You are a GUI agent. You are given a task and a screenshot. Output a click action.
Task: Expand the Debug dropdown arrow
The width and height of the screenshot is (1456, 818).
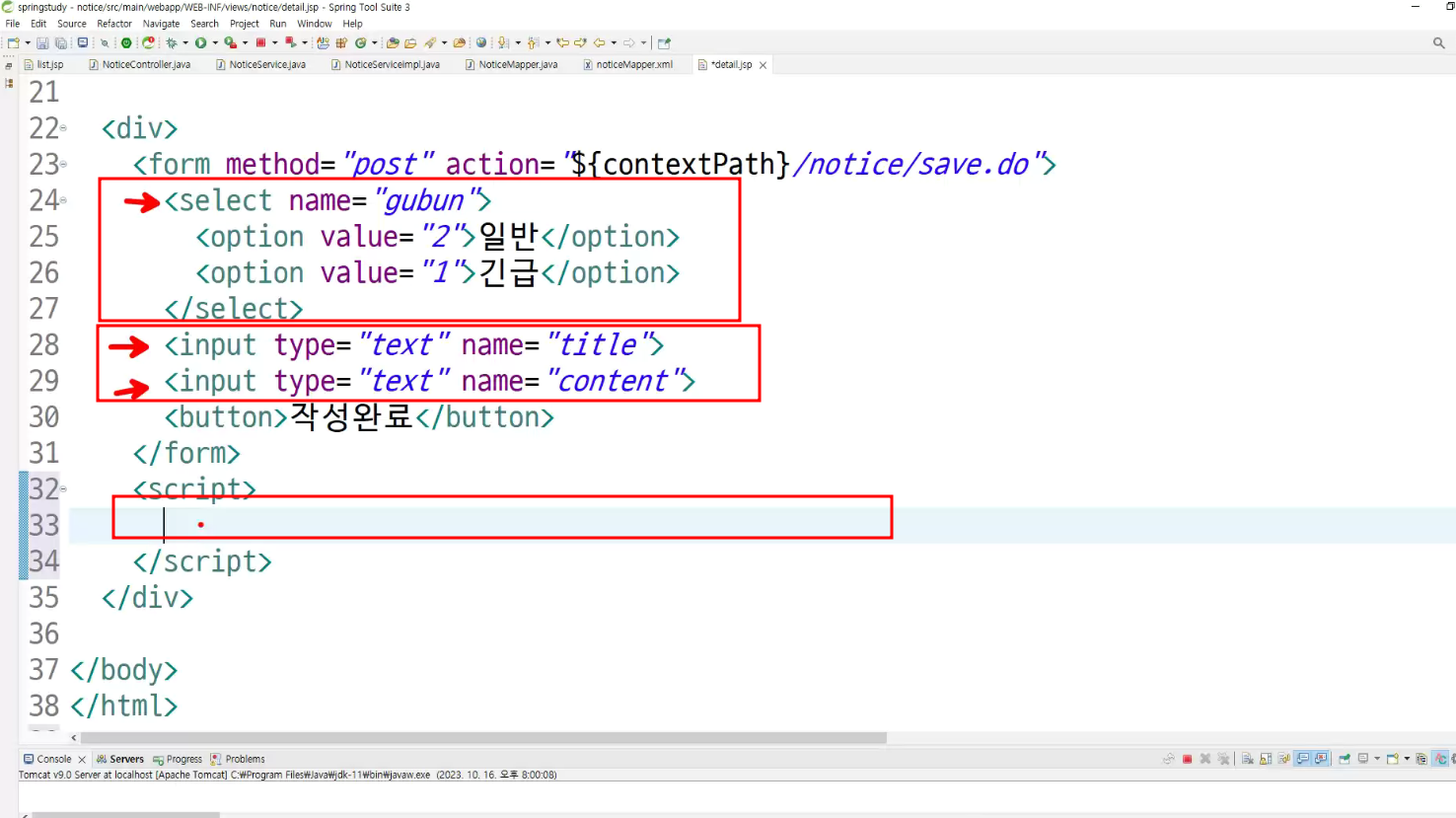coord(185,42)
